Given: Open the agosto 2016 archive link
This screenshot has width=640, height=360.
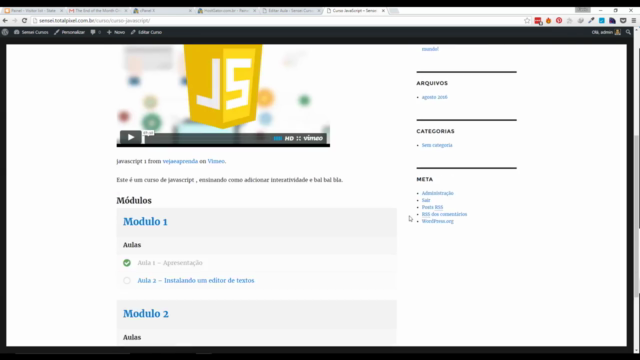Looking at the screenshot, I should click(434, 97).
